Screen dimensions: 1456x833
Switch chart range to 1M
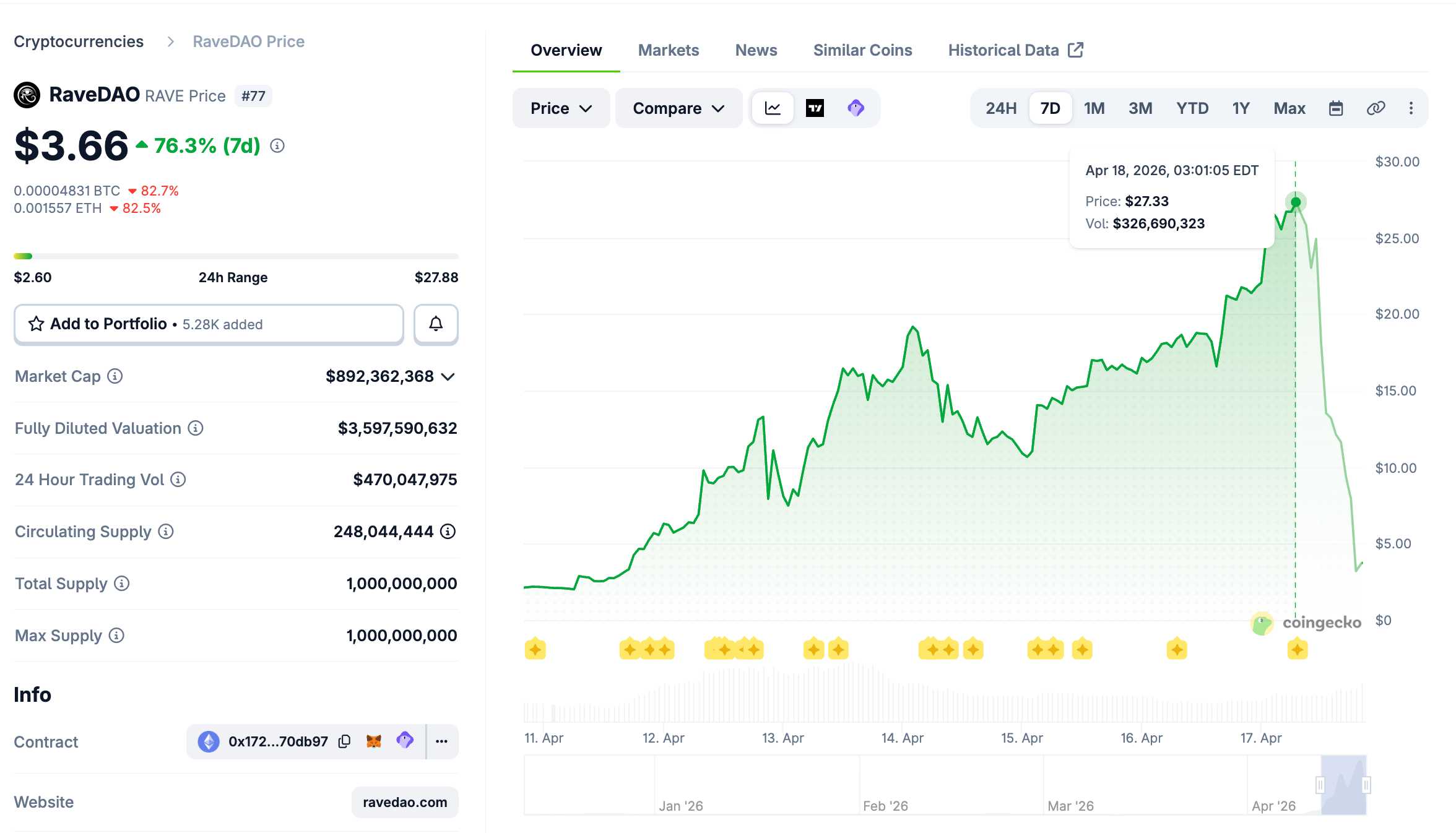1094,108
